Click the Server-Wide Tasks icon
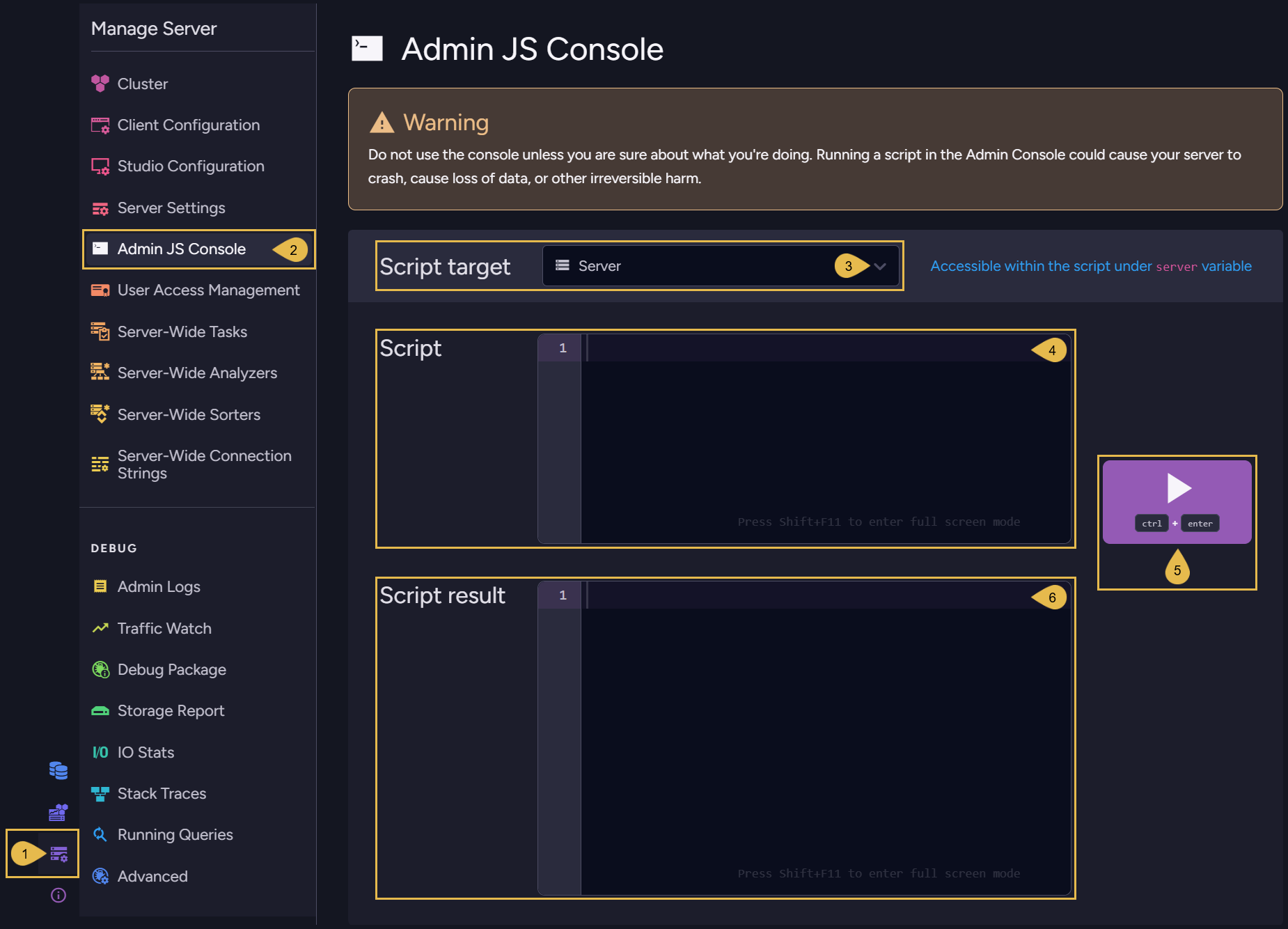Screen dimensions: 1288x929 pos(100,331)
